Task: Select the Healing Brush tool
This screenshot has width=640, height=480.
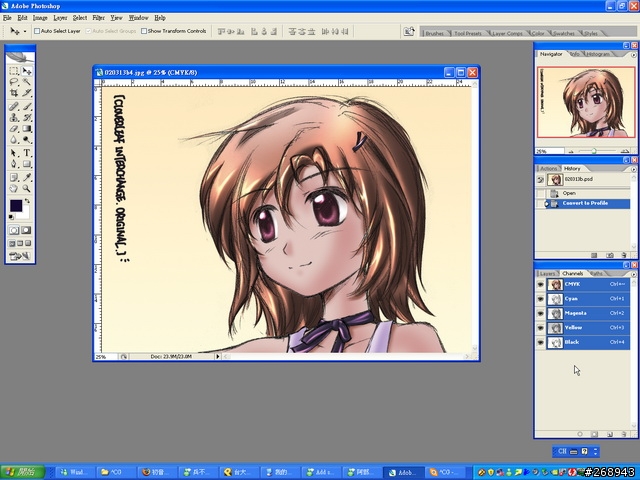Action: pyautogui.click(x=14, y=107)
